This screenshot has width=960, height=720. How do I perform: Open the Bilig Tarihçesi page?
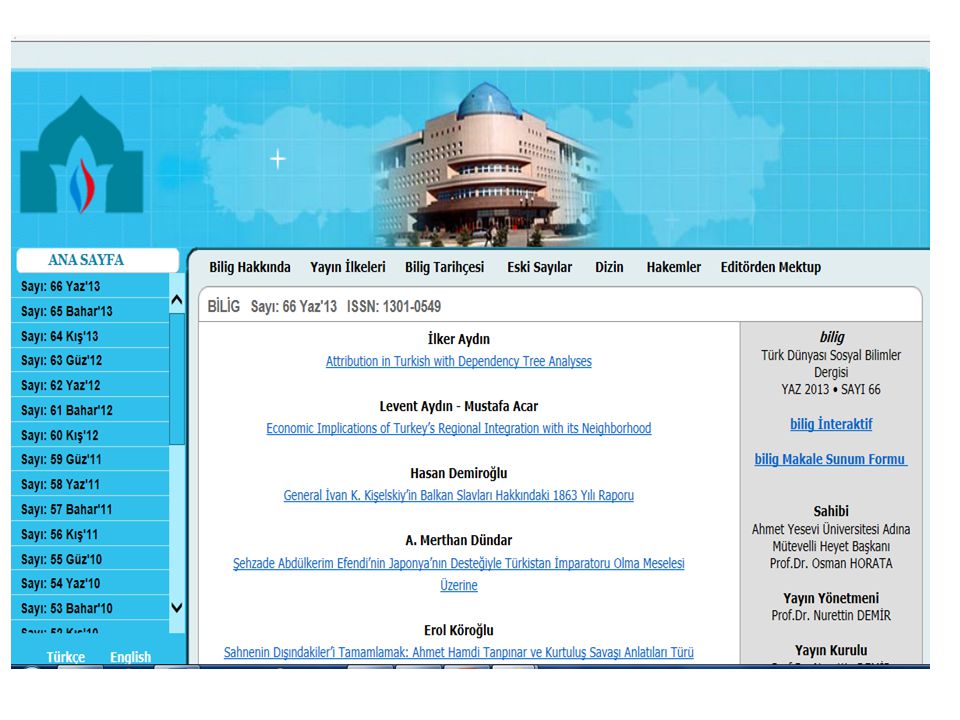(x=444, y=268)
